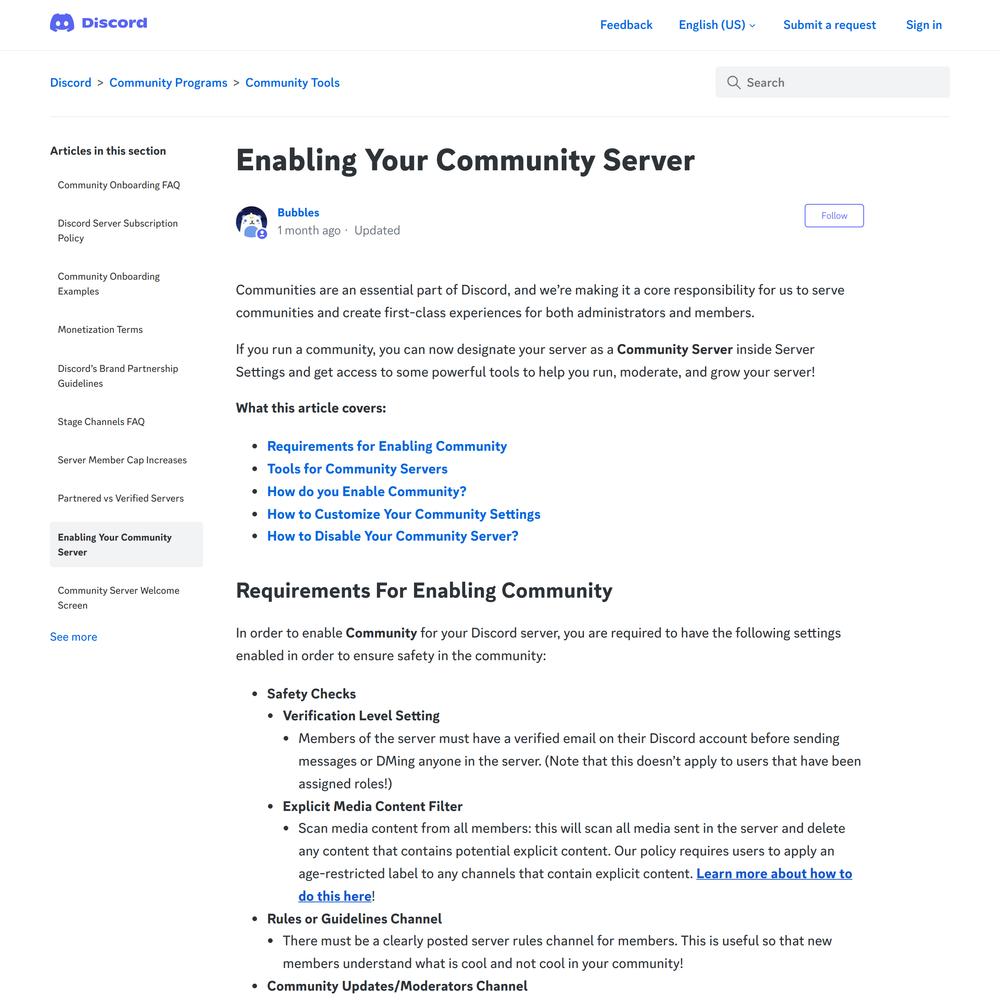Open Community Tools breadcrumb

click(292, 83)
